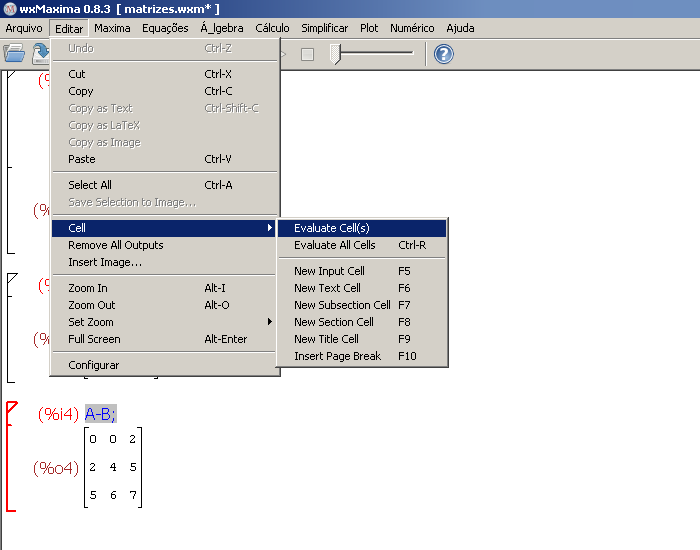Screen dimensions: 700x550
Task: Click the Help question mark icon
Action: point(444,54)
